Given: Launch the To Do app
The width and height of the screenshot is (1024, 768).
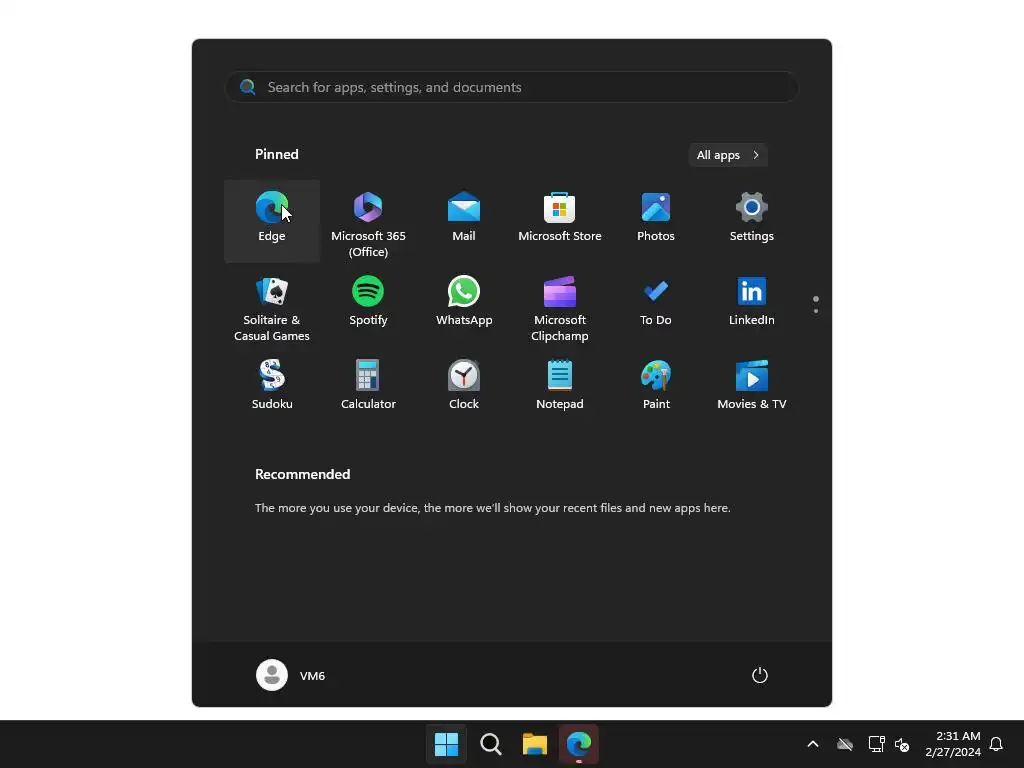Looking at the screenshot, I should (656, 306).
